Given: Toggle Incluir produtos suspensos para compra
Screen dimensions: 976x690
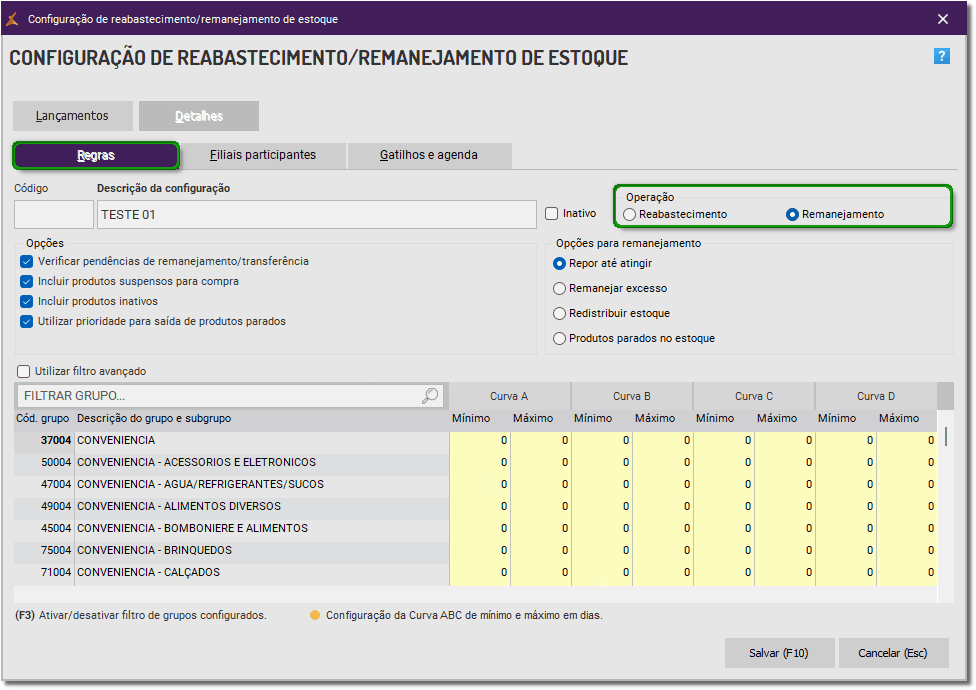Looking at the screenshot, I should [x=26, y=281].
